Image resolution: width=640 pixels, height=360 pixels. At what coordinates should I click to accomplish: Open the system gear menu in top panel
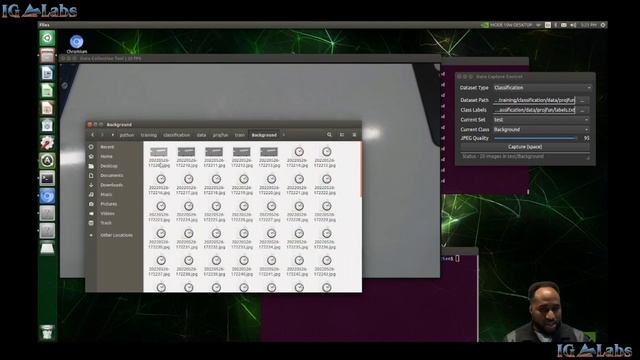tap(603, 25)
